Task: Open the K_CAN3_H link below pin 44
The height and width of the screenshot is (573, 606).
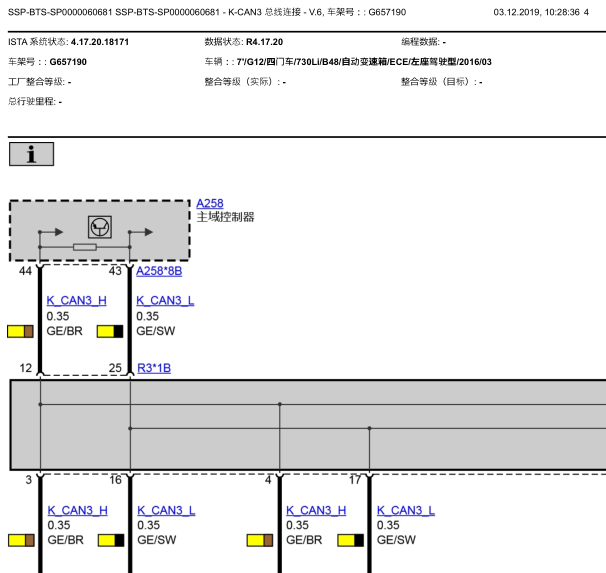Action: click(x=77, y=301)
